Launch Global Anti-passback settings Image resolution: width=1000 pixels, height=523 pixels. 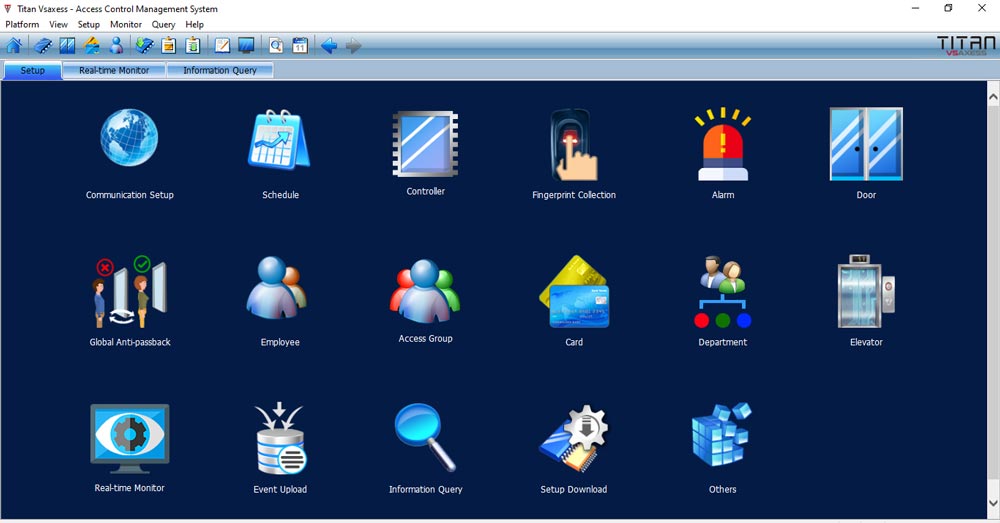click(129, 292)
